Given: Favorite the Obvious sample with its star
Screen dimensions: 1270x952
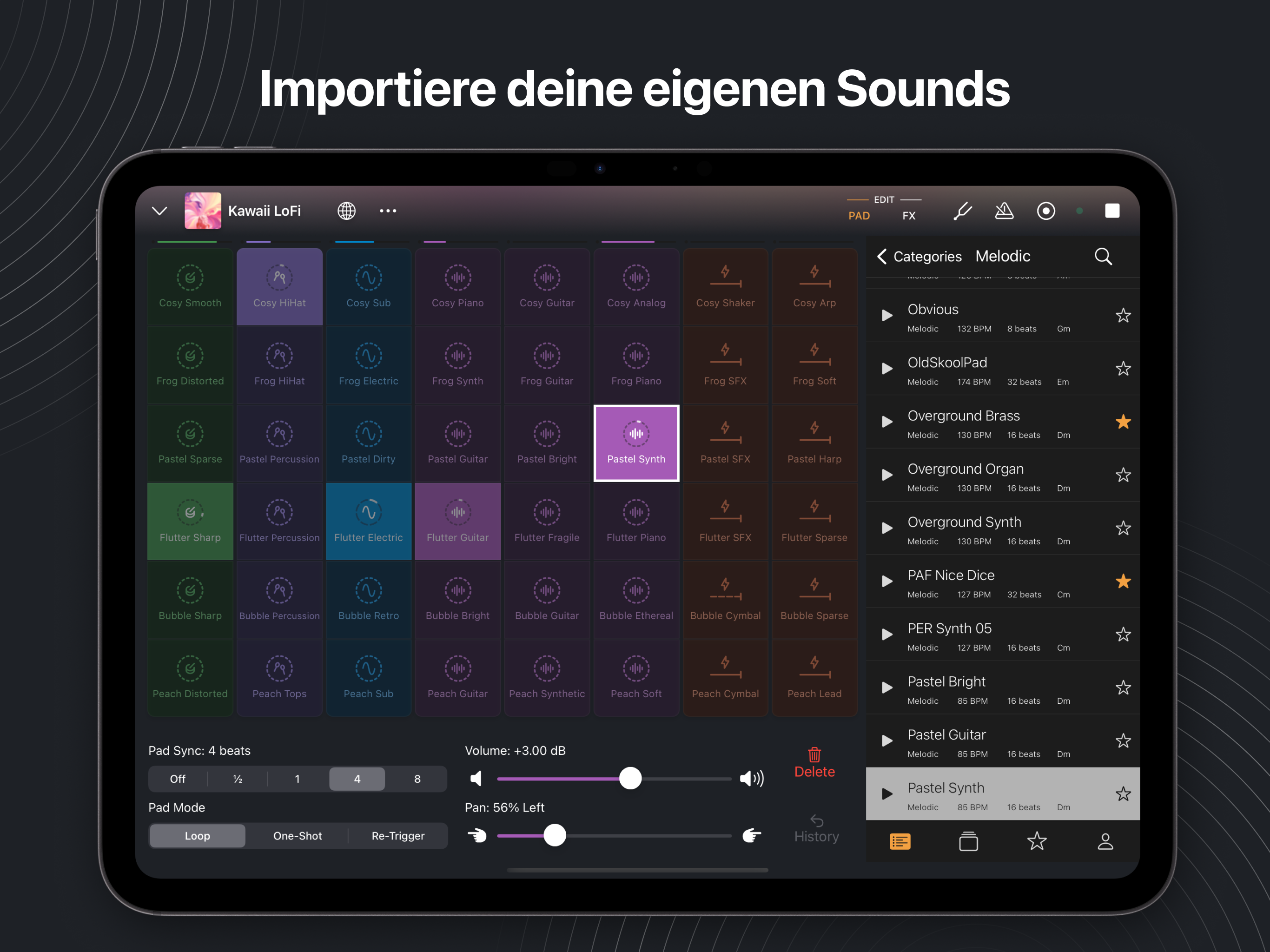Looking at the screenshot, I should [1123, 315].
